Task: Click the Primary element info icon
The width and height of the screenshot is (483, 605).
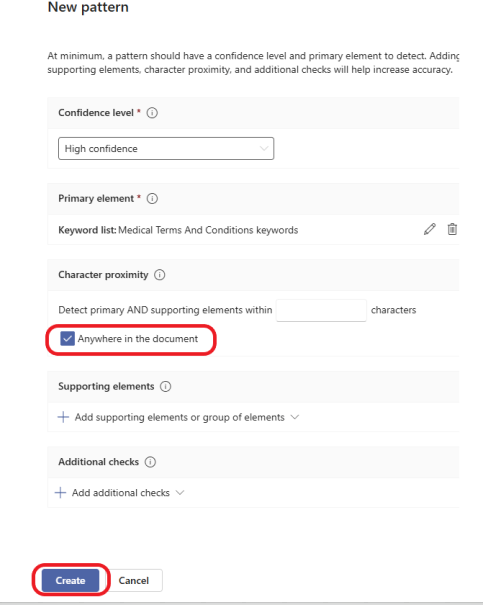Action: pyautogui.click(x=152, y=198)
